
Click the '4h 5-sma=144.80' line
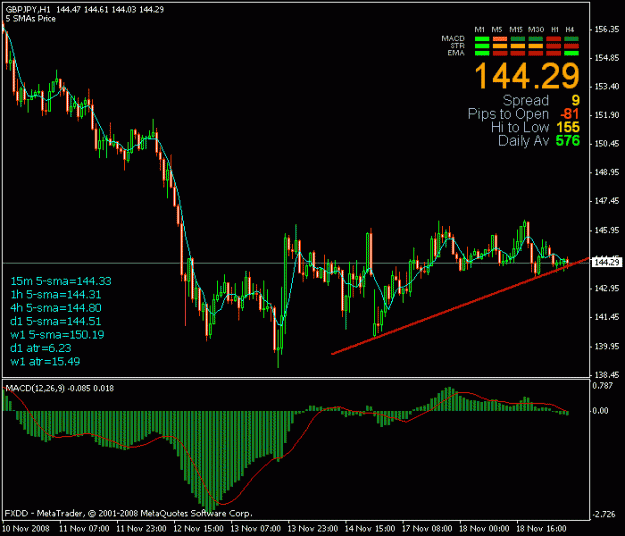pyautogui.click(x=56, y=308)
